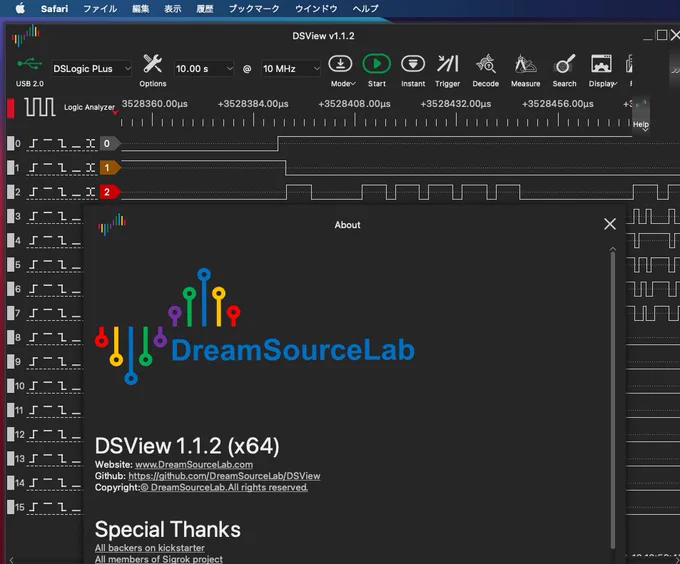Open the www.DreamSourceLab.com website link
680x564 pixels.
click(x=194, y=464)
